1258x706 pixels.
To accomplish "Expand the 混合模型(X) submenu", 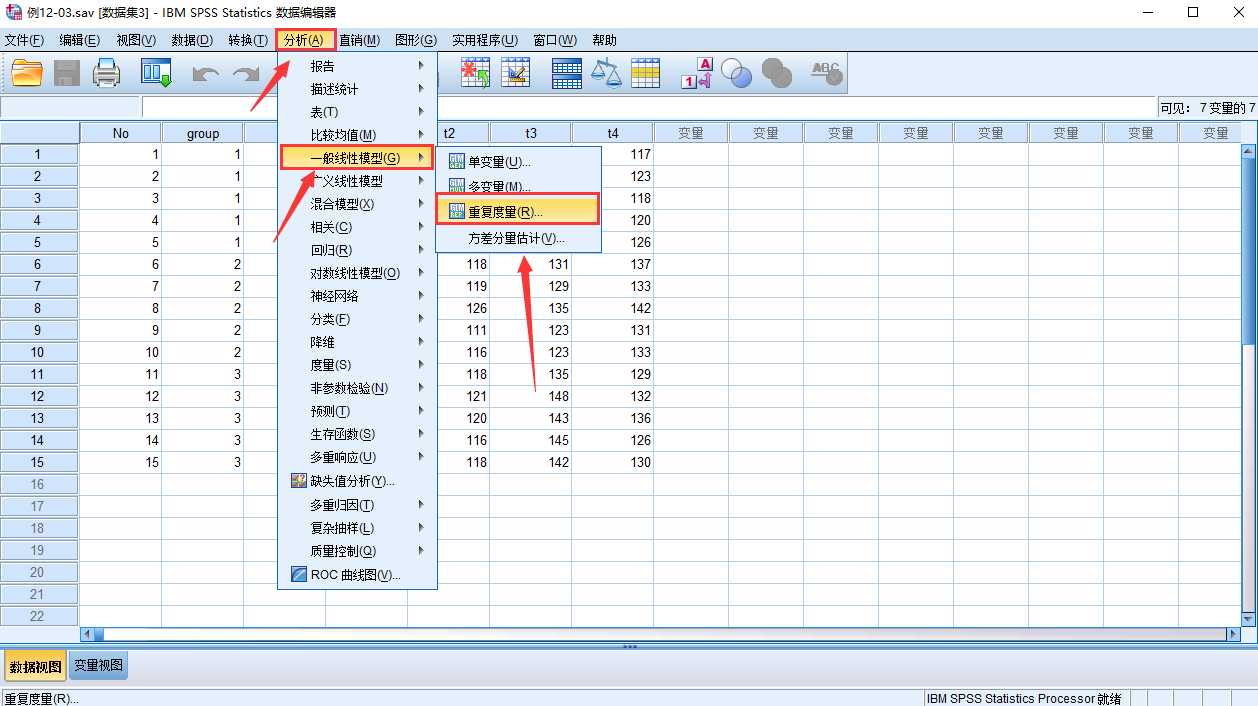I will tap(421, 204).
